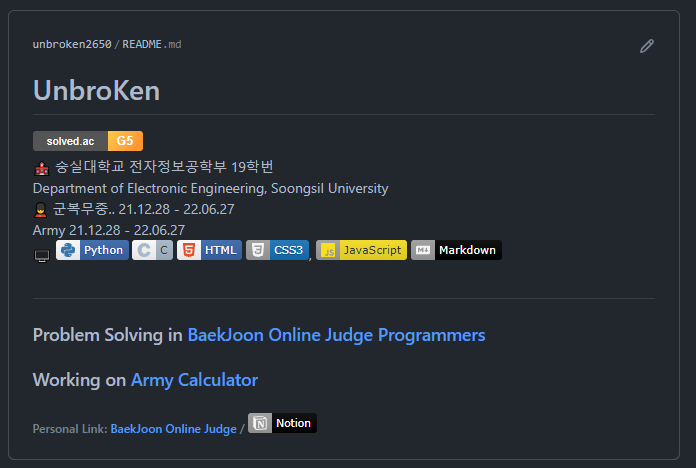The image size is (696, 468).
Task: Click the UnbroKen heading
Action: [x=96, y=91]
